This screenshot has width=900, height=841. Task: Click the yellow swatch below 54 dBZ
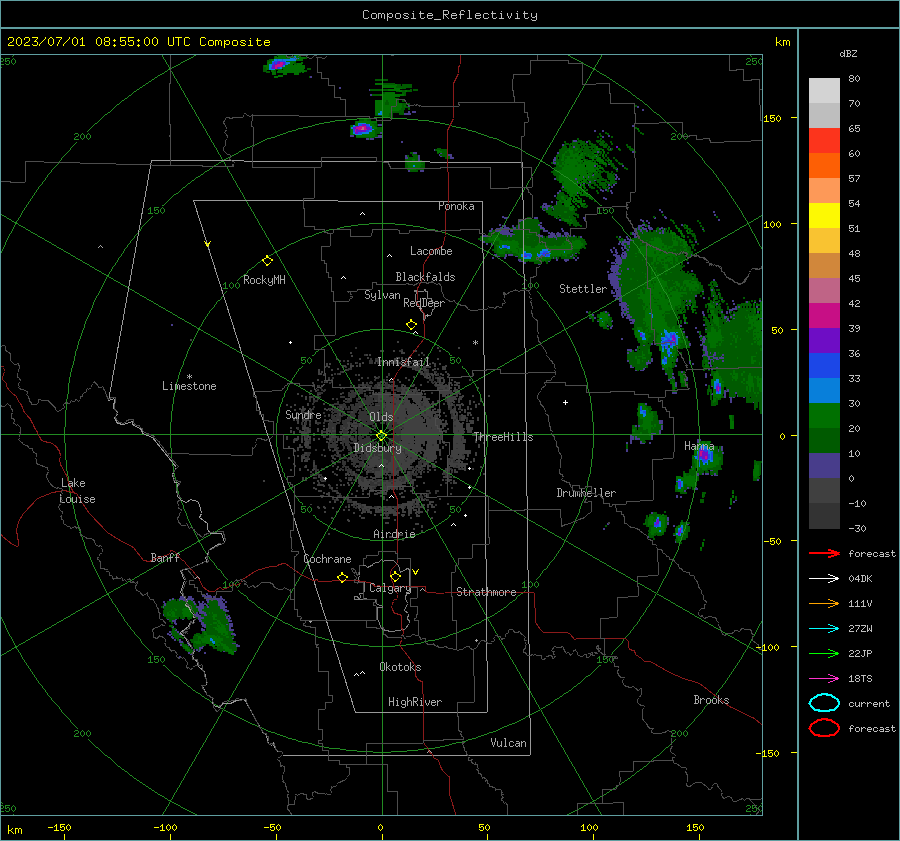click(x=824, y=216)
